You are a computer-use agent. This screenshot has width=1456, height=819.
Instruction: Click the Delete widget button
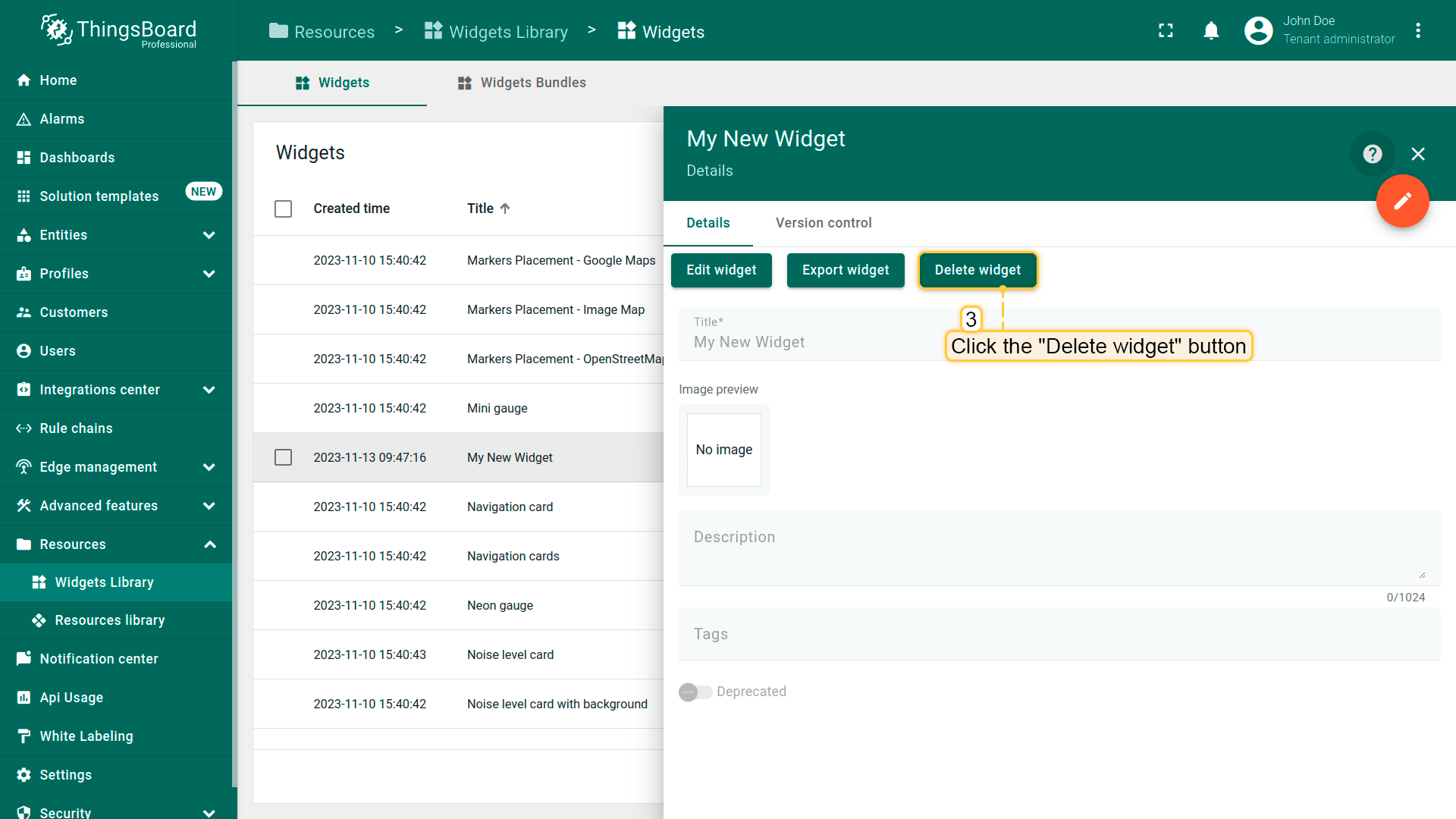tap(977, 270)
